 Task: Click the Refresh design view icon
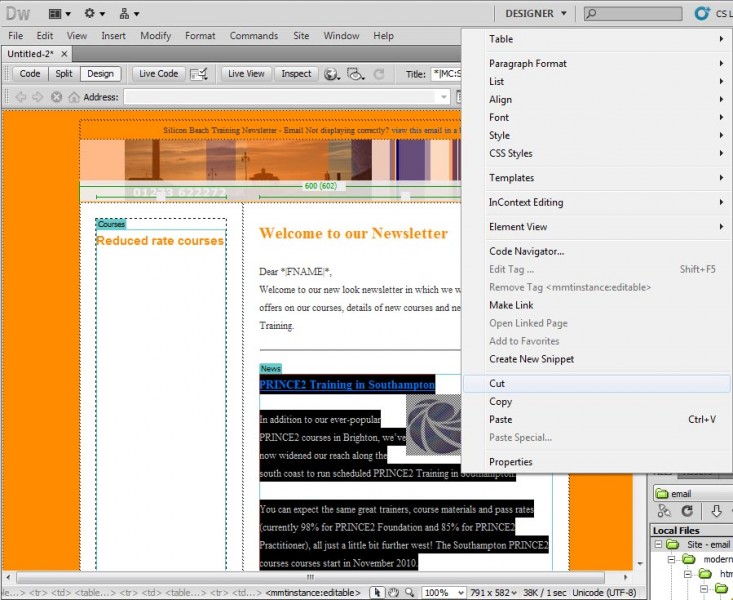[x=379, y=74]
